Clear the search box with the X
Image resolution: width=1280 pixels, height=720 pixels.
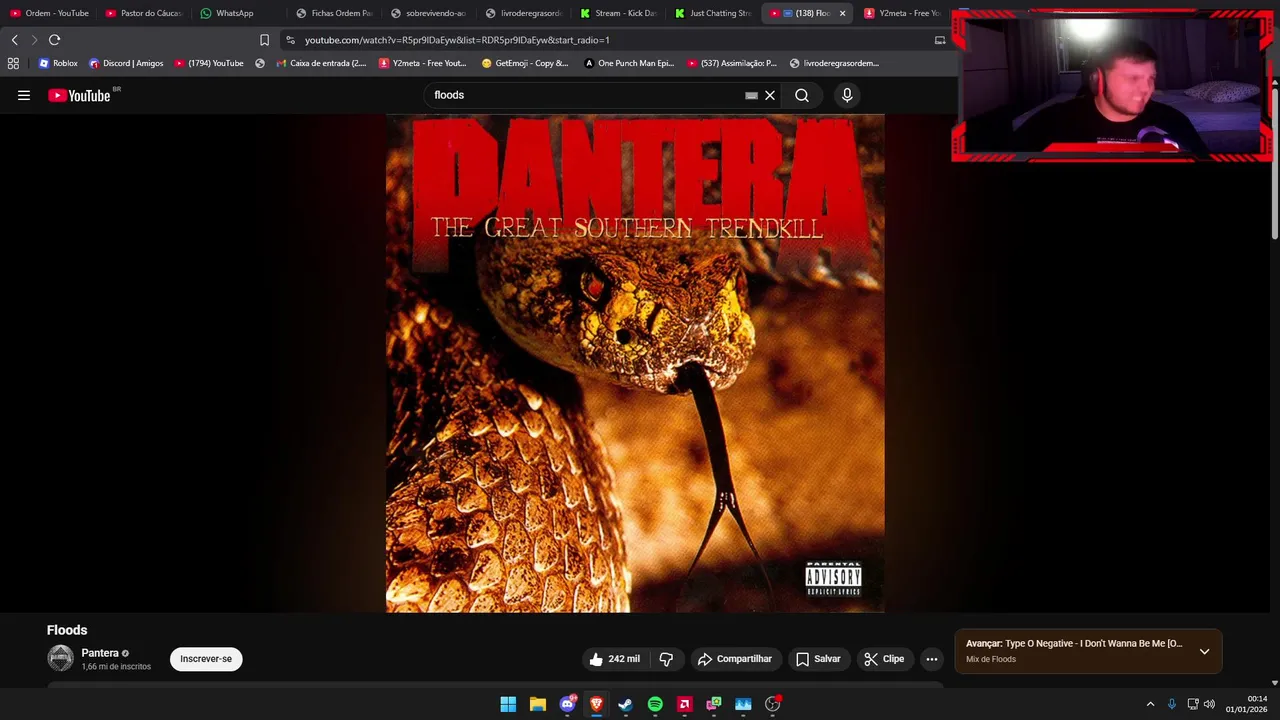(x=770, y=95)
